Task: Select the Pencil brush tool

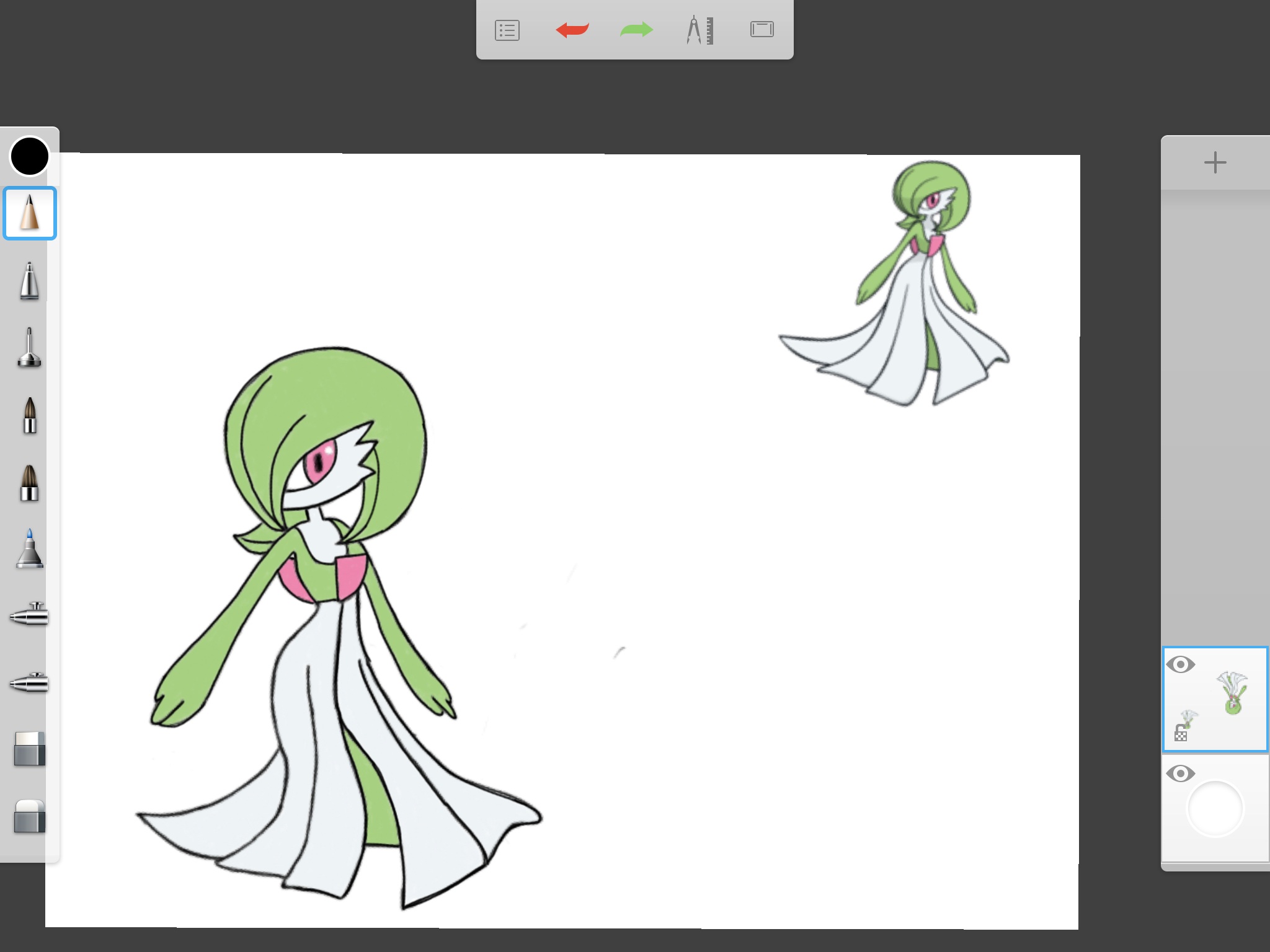Action: click(30, 213)
